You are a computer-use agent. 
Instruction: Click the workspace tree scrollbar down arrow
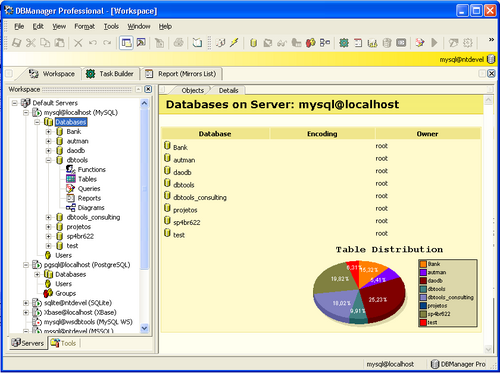pos(144,328)
